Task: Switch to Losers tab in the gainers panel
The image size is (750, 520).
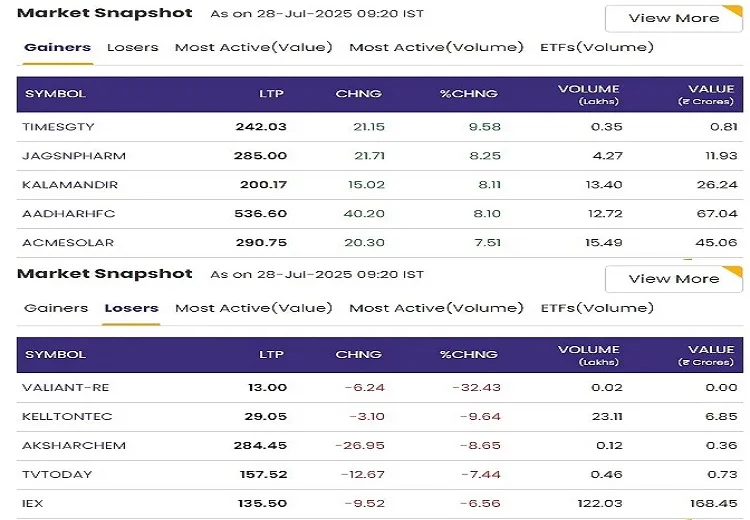Action: 132,47
